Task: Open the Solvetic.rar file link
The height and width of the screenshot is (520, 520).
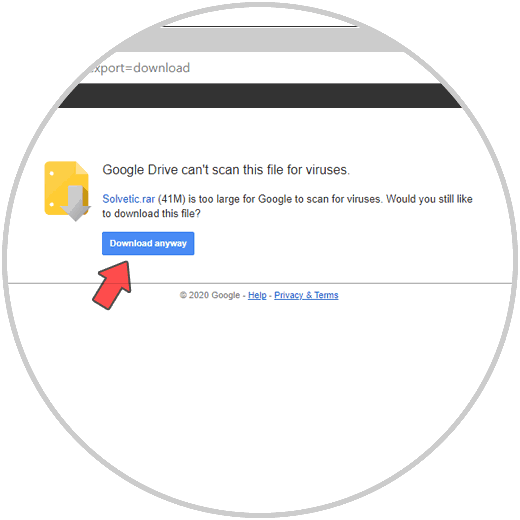Action: (x=128, y=199)
